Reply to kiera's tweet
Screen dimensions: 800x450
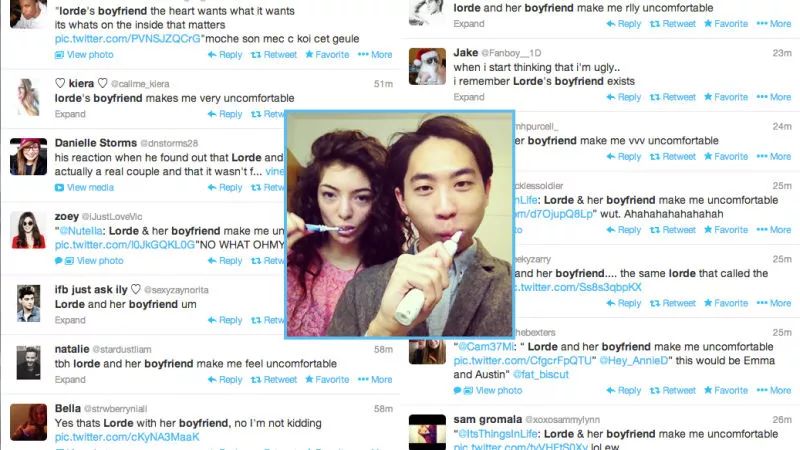pyautogui.click(x=224, y=114)
